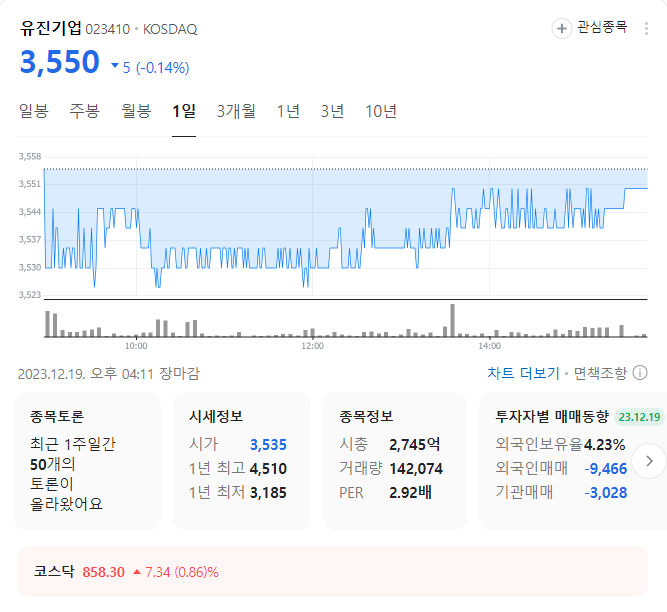Click the KOSDAQ index value 858.30
This screenshot has height=612, width=667.
[x=103, y=572]
